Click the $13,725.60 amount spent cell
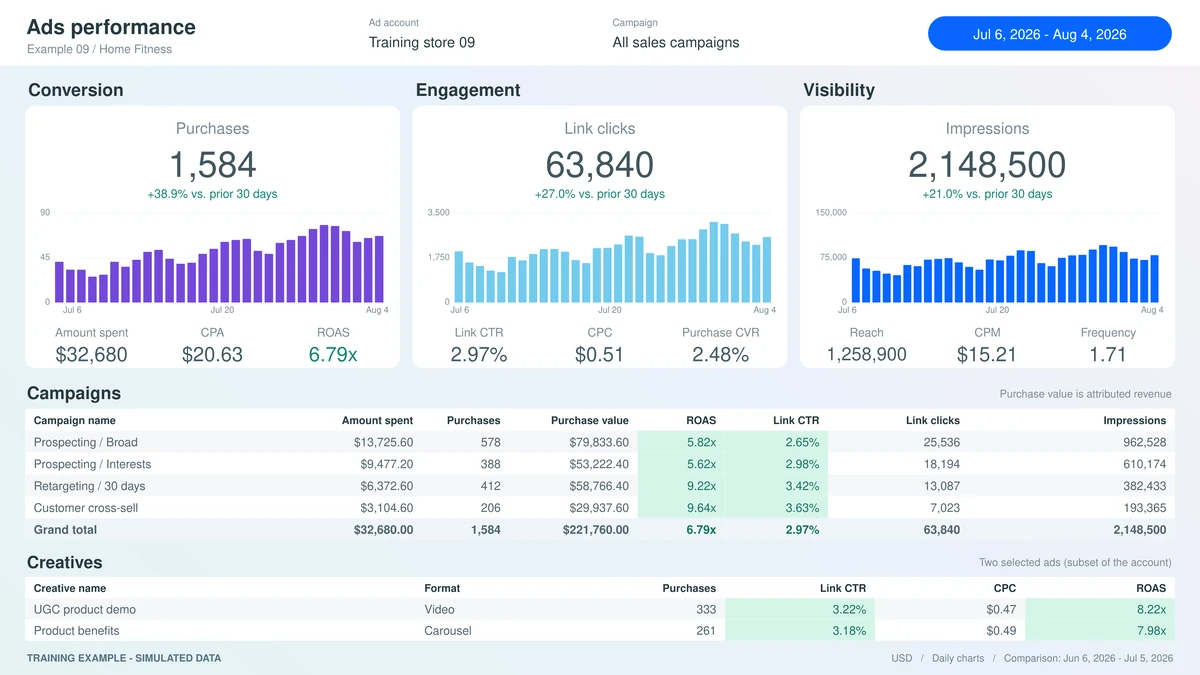 point(383,442)
